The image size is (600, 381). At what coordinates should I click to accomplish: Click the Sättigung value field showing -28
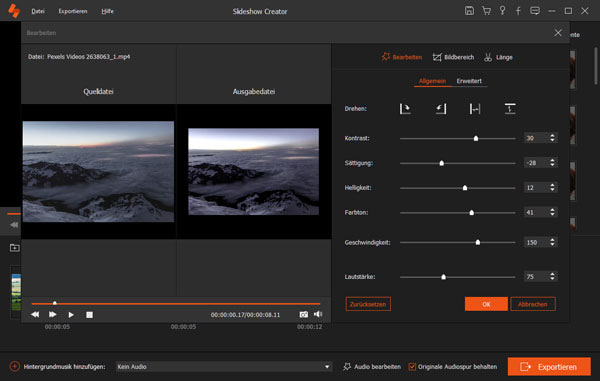(x=536, y=163)
